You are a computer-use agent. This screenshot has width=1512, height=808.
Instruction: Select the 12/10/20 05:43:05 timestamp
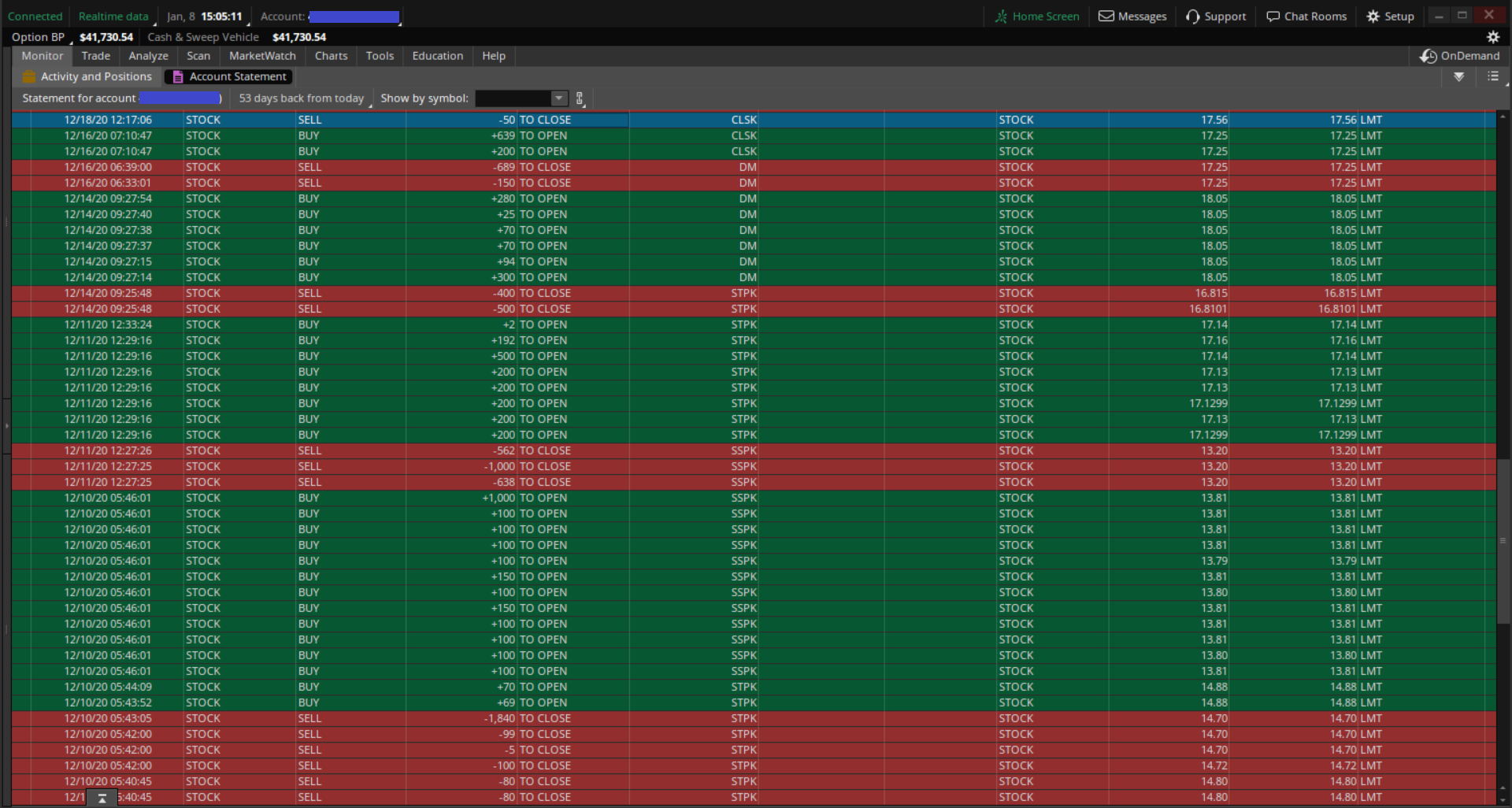pyautogui.click(x=109, y=718)
